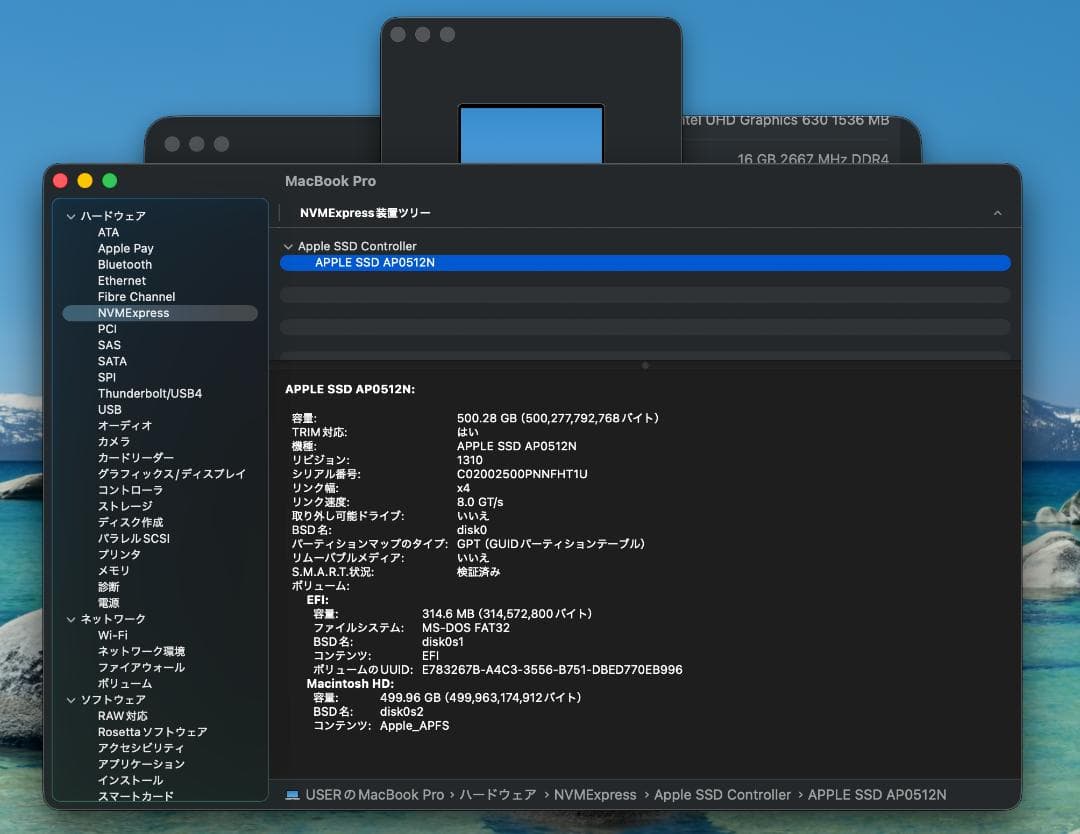Click the computer icon in the path bar
The width and height of the screenshot is (1080, 834).
point(292,795)
